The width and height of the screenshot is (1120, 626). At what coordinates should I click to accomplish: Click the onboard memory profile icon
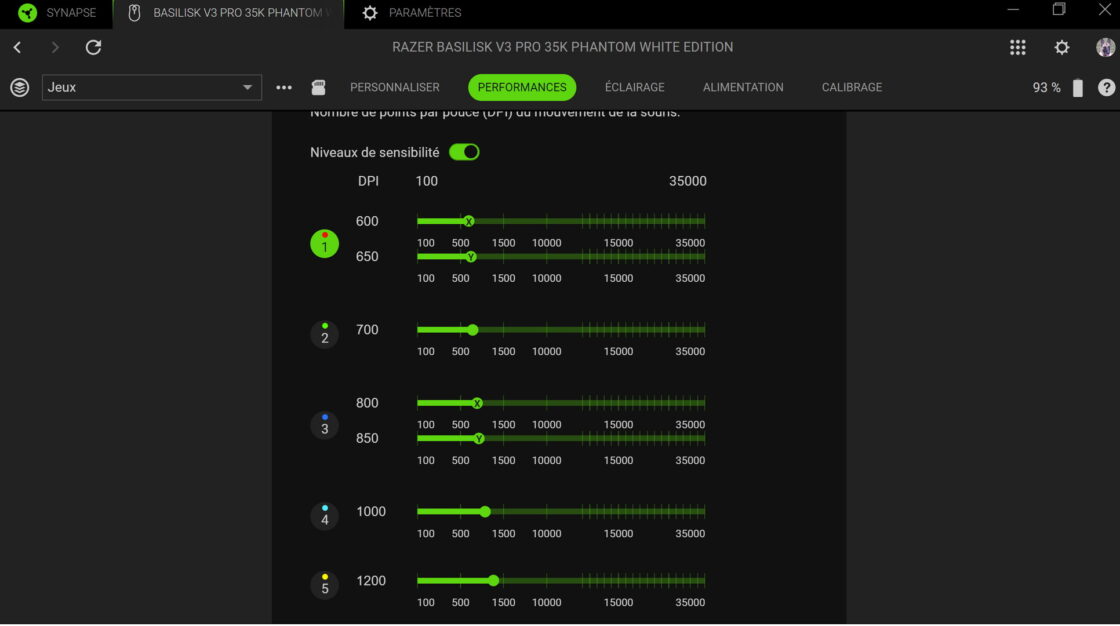point(319,87)
